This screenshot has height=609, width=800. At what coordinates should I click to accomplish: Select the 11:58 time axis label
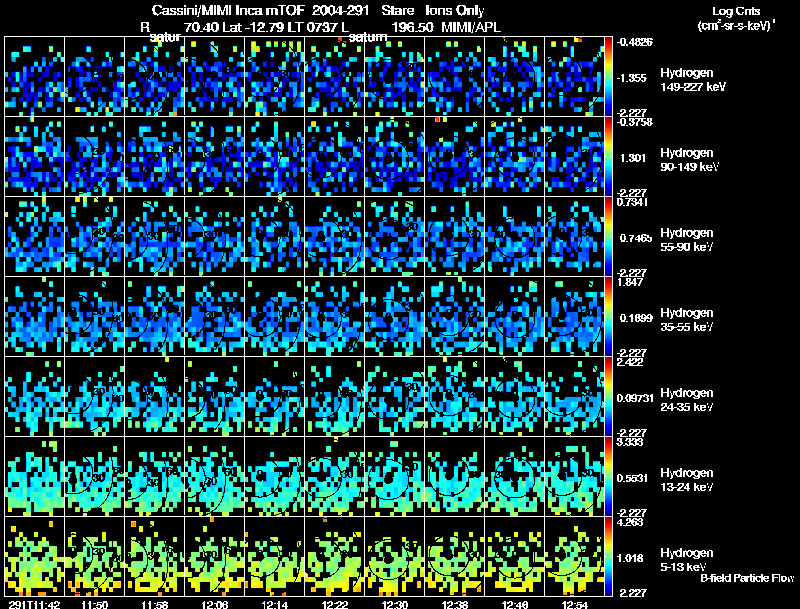click(155, 605)
